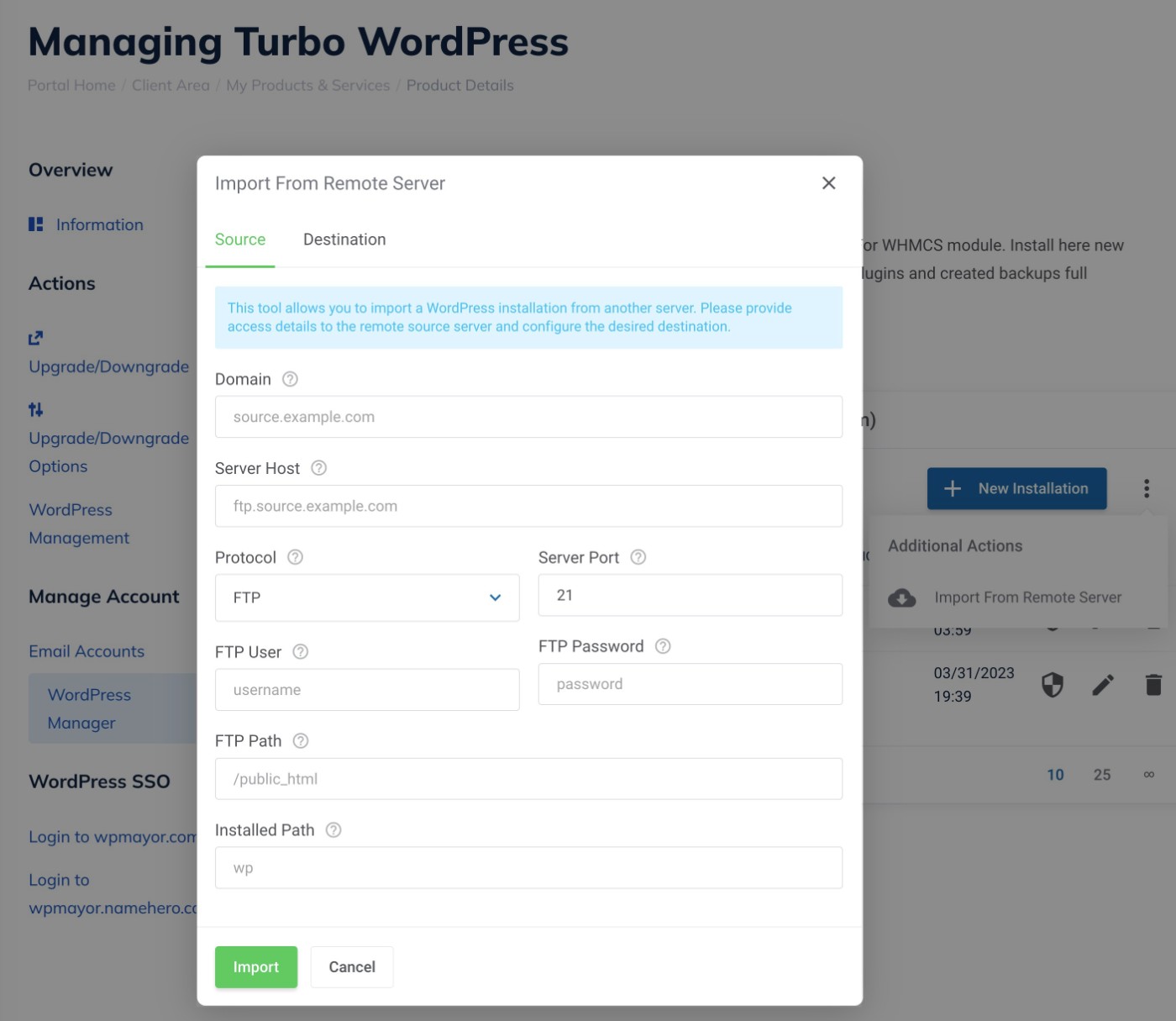Click Login to wpmayor.namehero link

tap(113, 894)
